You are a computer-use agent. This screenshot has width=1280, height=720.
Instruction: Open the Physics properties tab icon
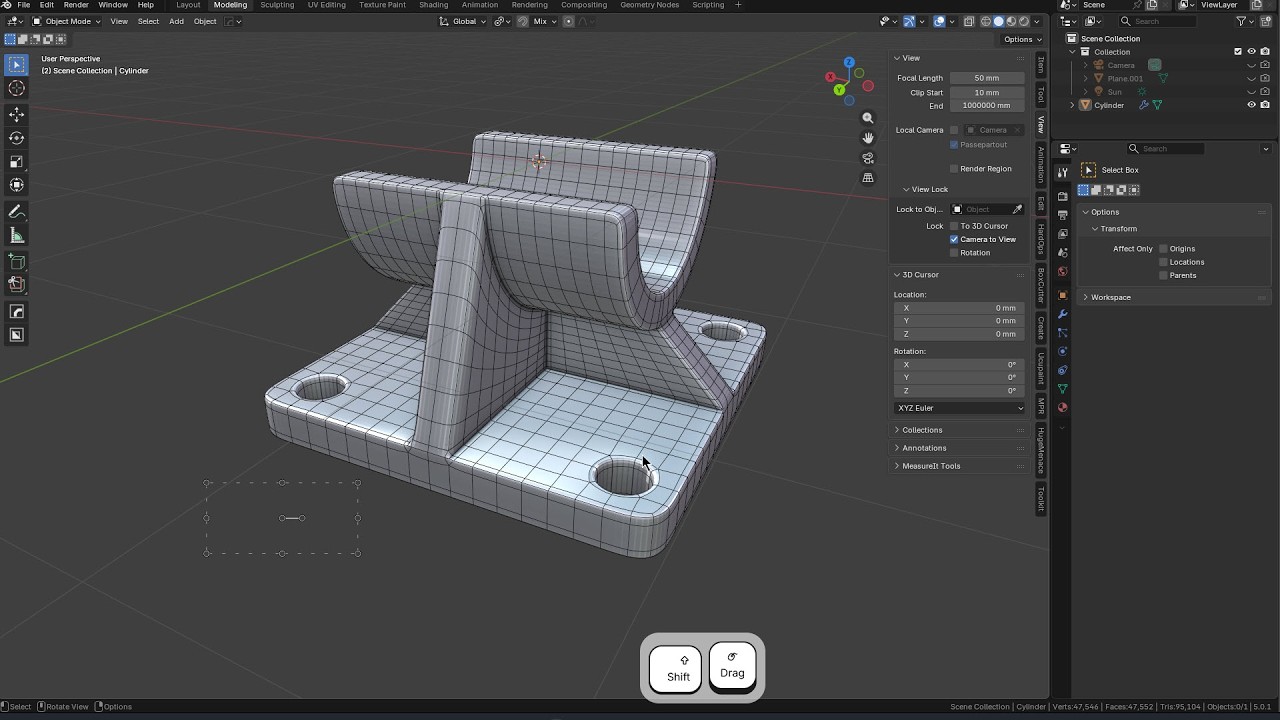(x=1062, y=351)
